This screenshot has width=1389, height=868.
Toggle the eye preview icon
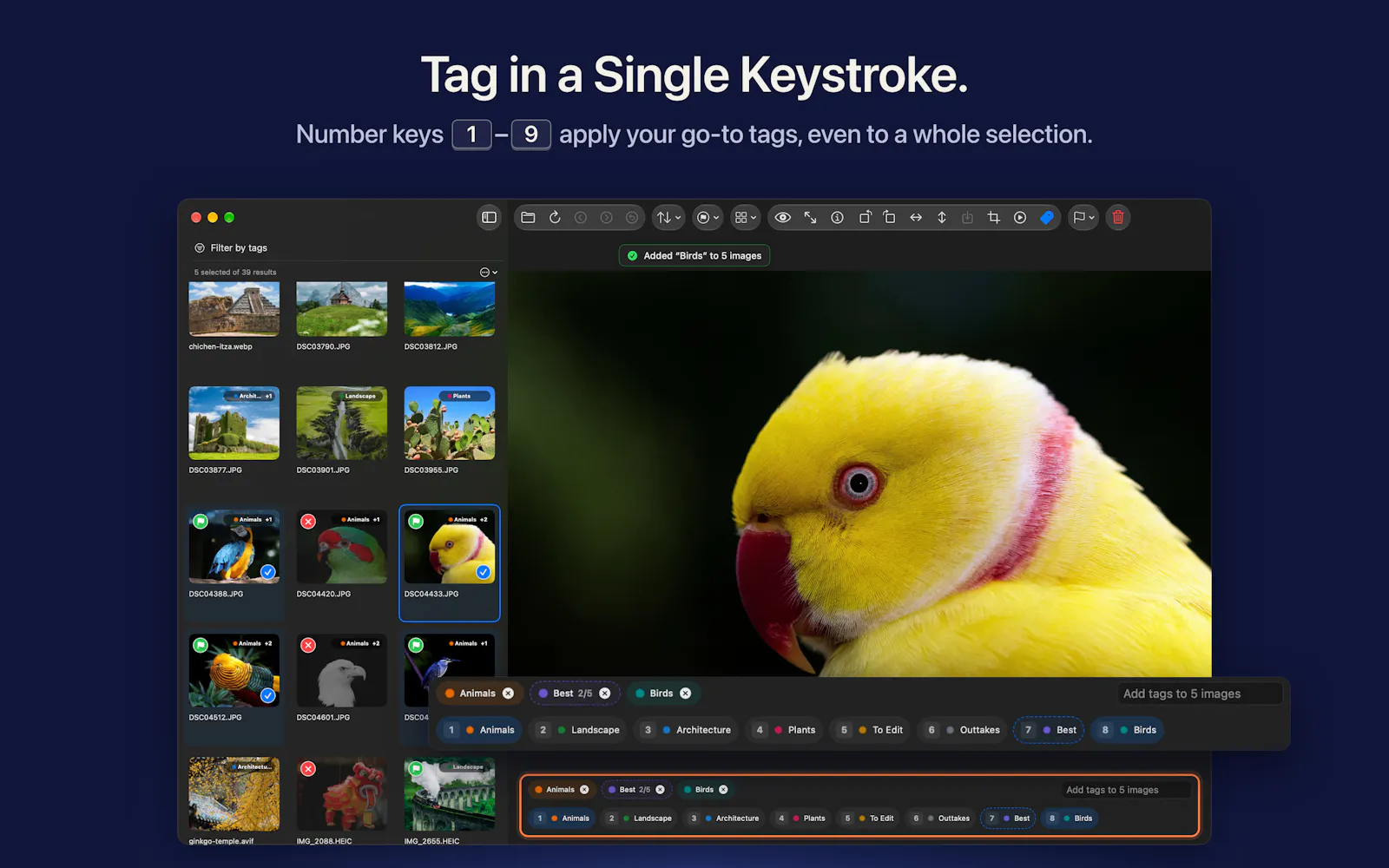pos(783,218)
